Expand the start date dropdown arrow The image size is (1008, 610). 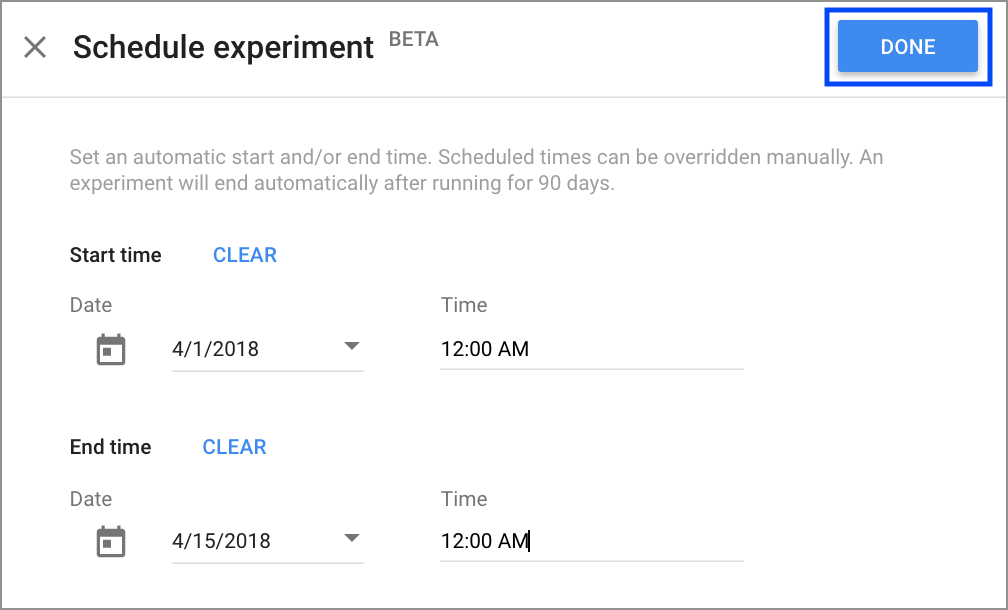click(351, 347)
